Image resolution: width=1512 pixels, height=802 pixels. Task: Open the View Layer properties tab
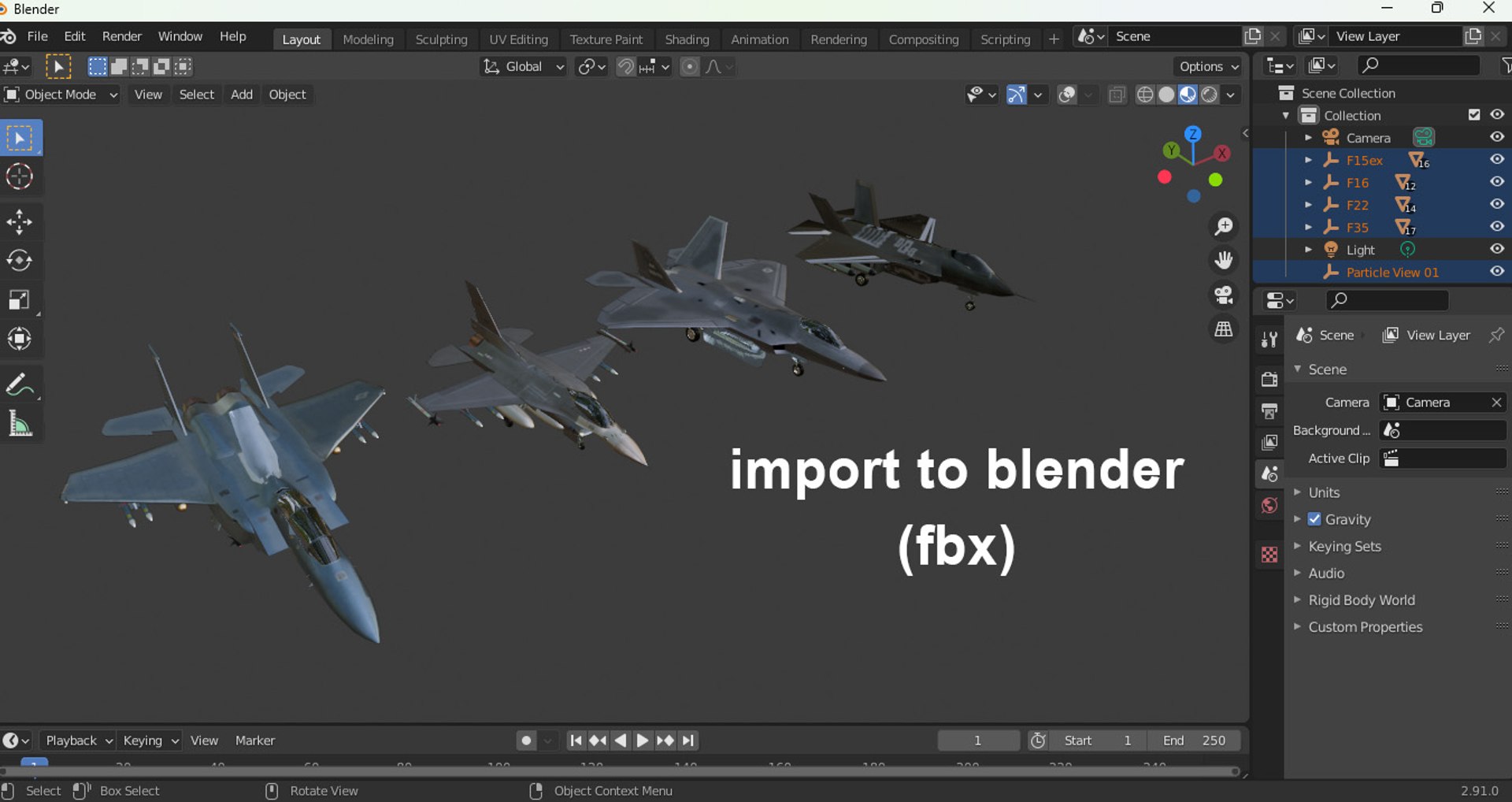pyautogui.click(x=1269, y=443)
